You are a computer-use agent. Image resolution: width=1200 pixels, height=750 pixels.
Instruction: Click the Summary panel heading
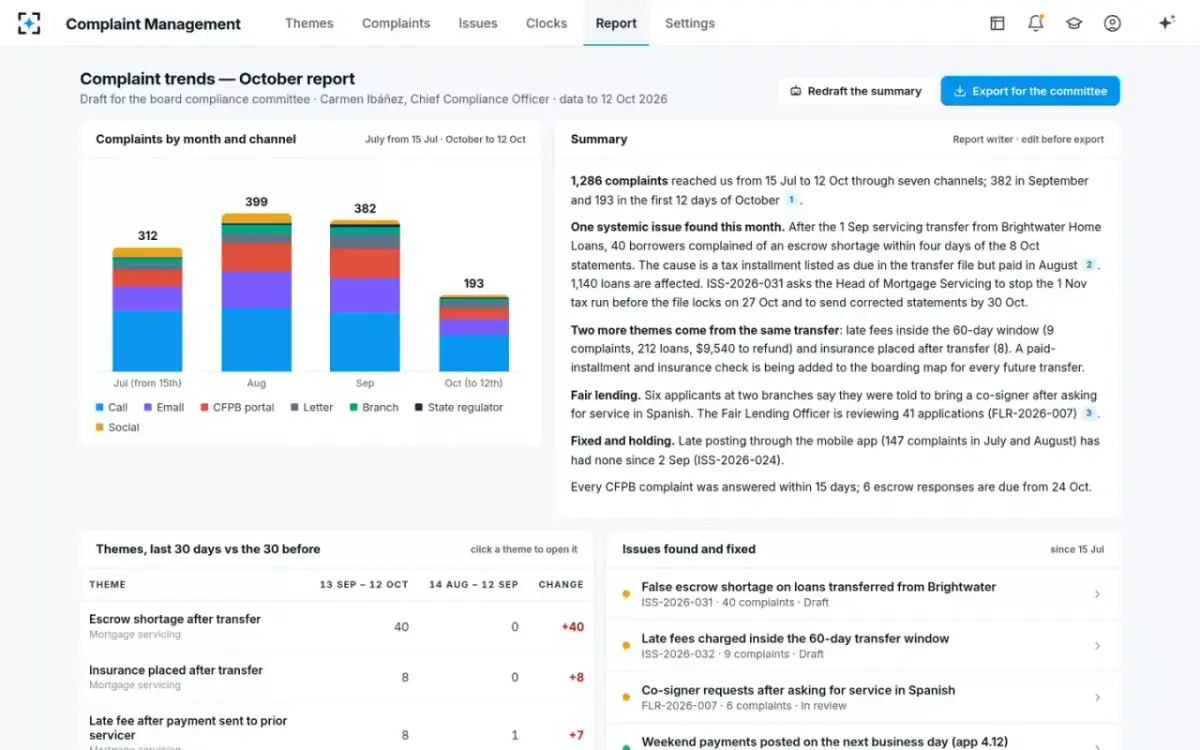[599, 139]
